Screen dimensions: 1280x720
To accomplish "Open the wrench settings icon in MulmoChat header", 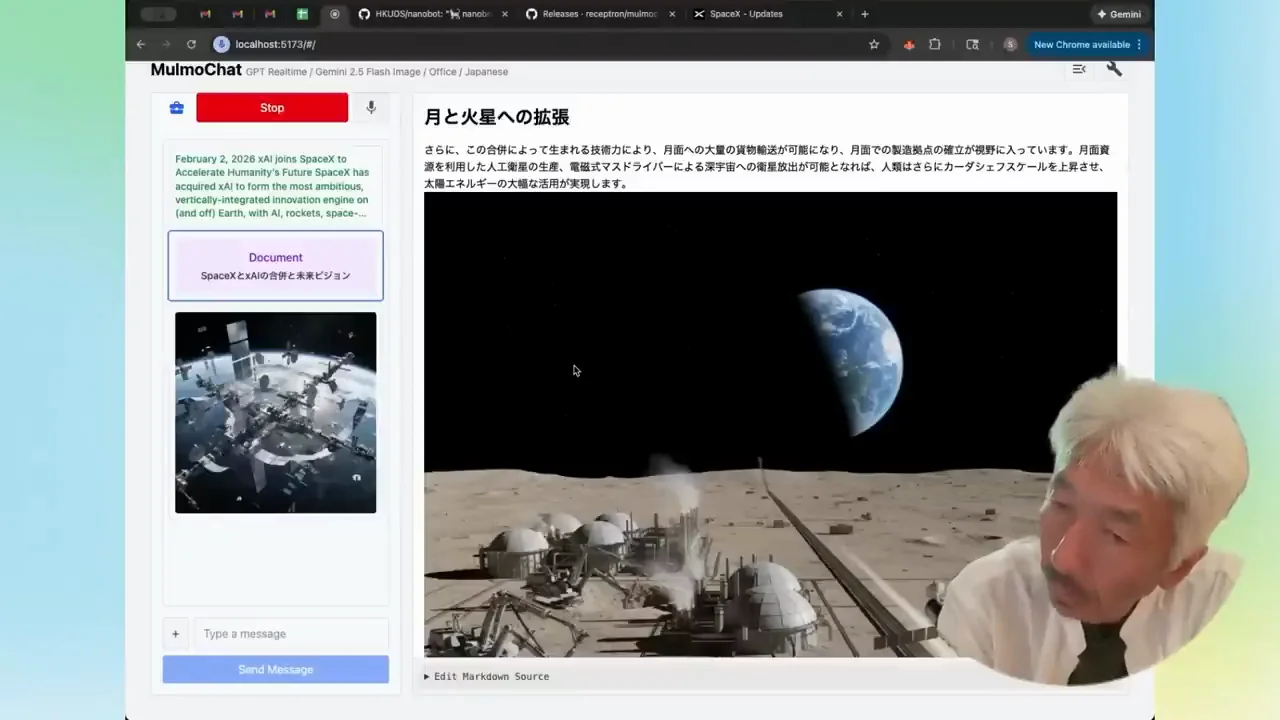I will pos(1114,69).
